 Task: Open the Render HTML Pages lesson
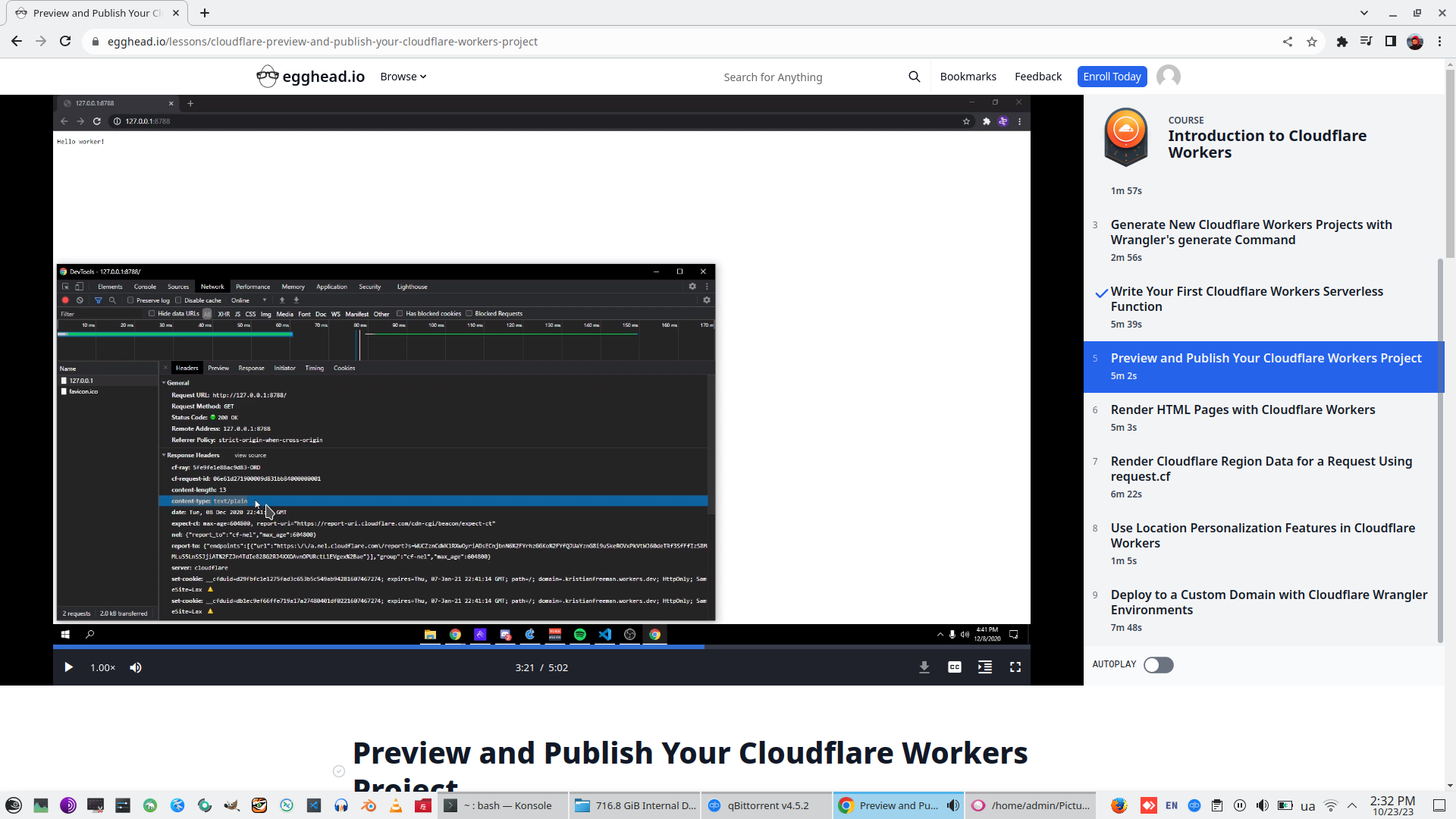[x=1243, y=409]
